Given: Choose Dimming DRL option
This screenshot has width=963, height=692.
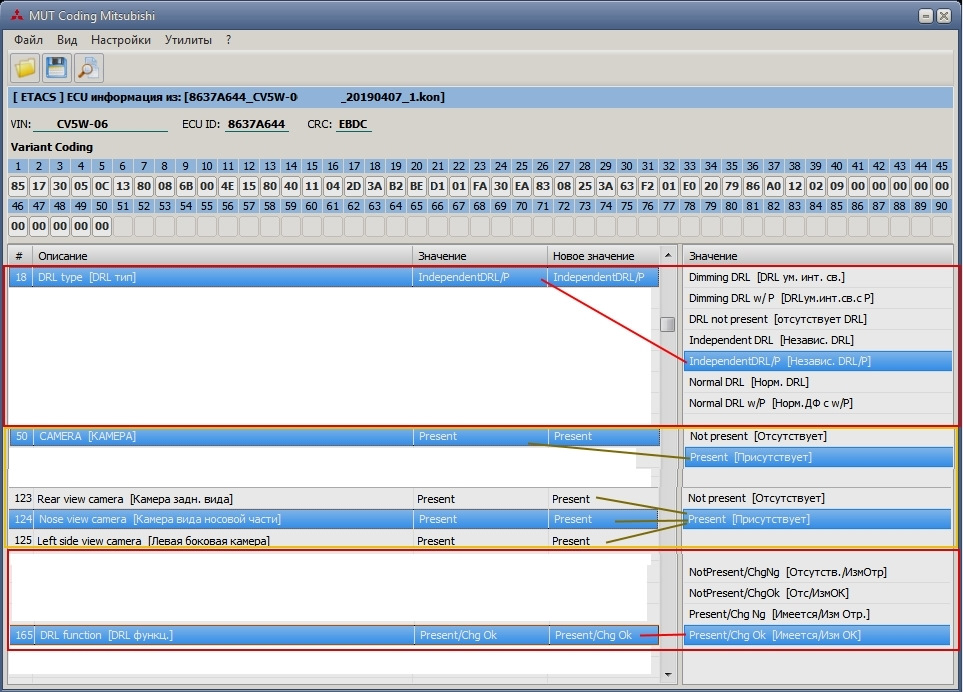Looking at the screenshot, I should (x=818, y=278).
